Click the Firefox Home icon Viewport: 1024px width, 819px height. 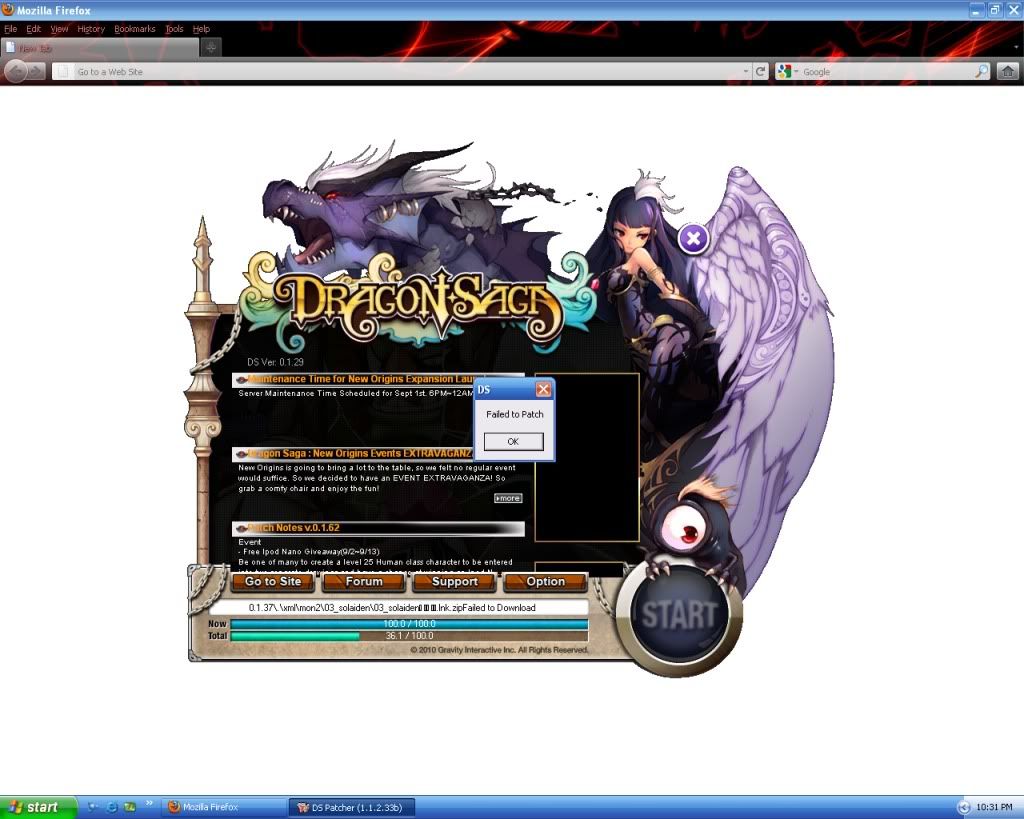tap(1008, 71)
